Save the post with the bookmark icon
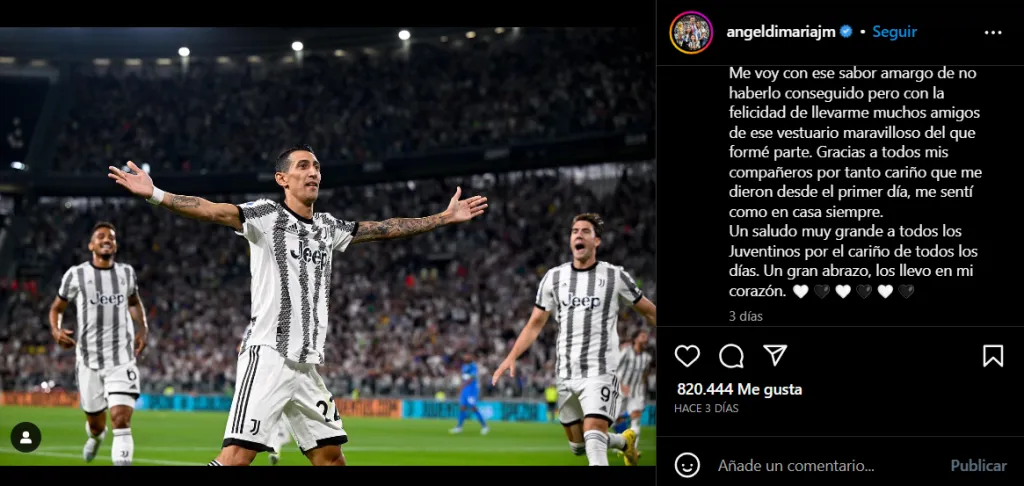The height and width of the screenshot is (486, 1024). [993, 356]
